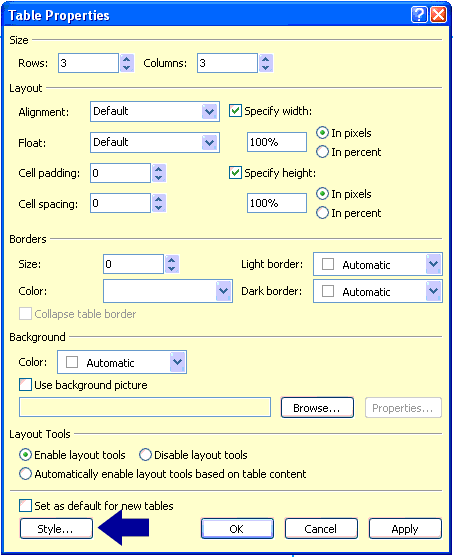Open the Alignment dropdown

click(x=210, y=112)
